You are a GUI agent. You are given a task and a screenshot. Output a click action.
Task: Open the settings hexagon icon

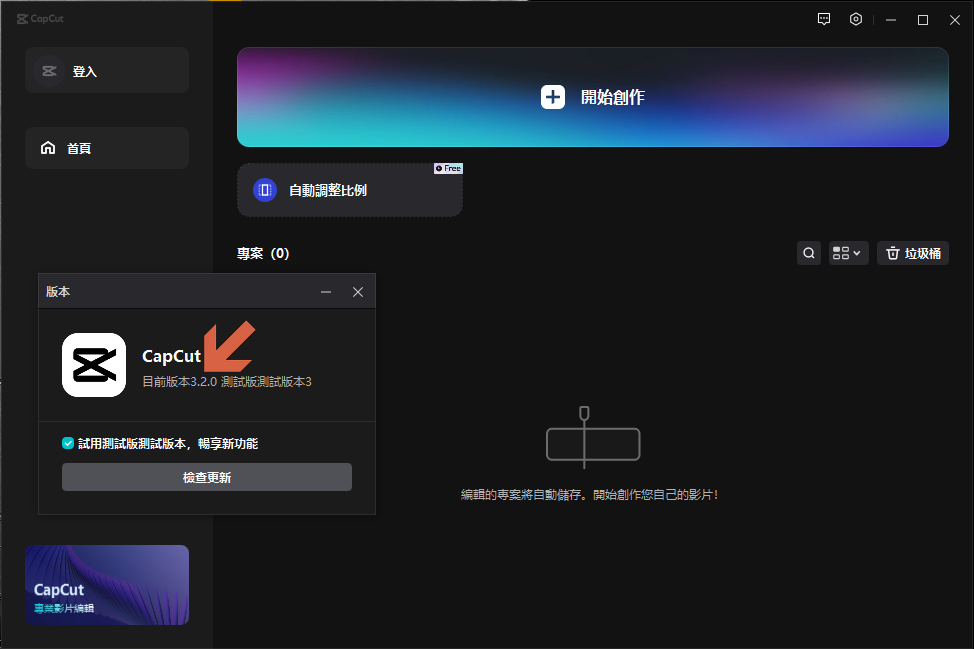(856, 19)
